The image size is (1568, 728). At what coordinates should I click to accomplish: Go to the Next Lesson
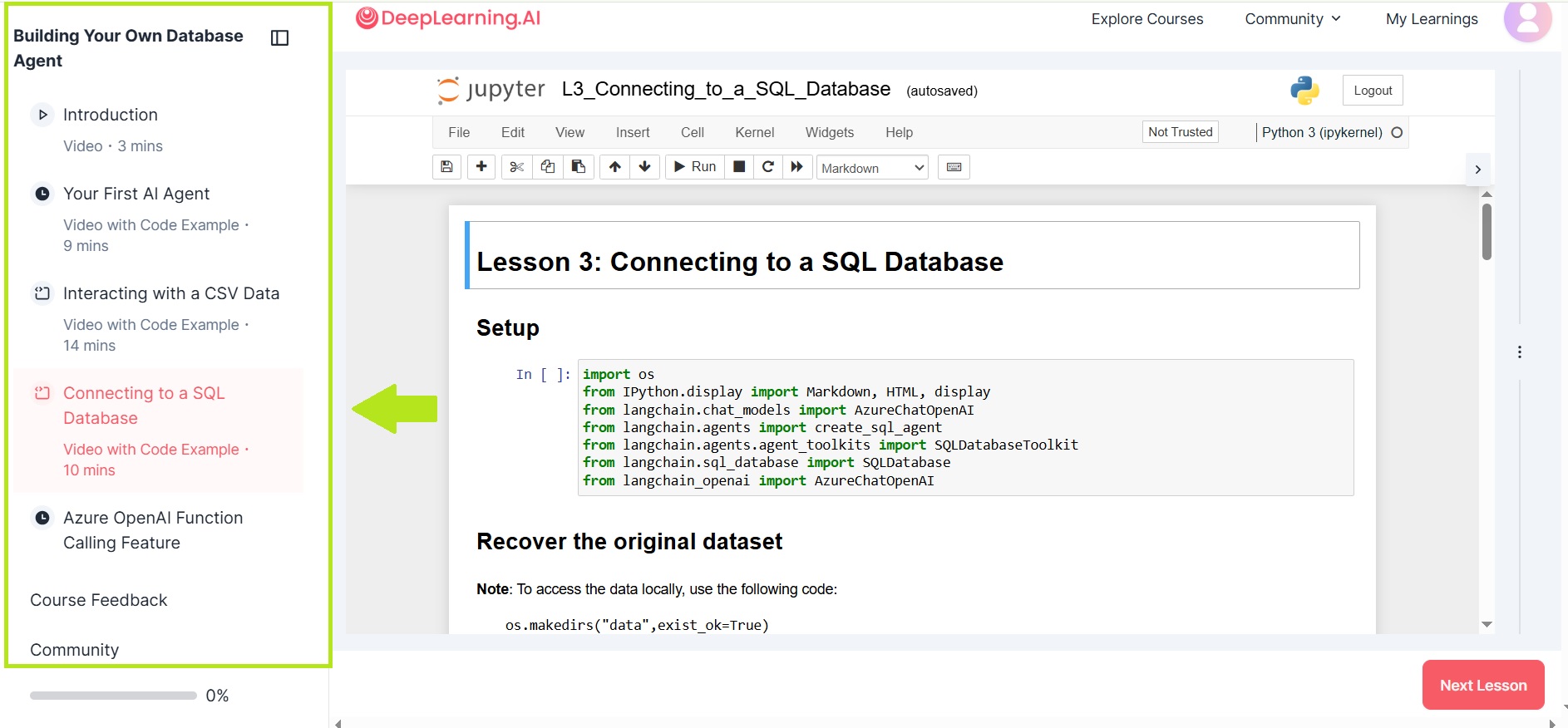coord(1483,685)
